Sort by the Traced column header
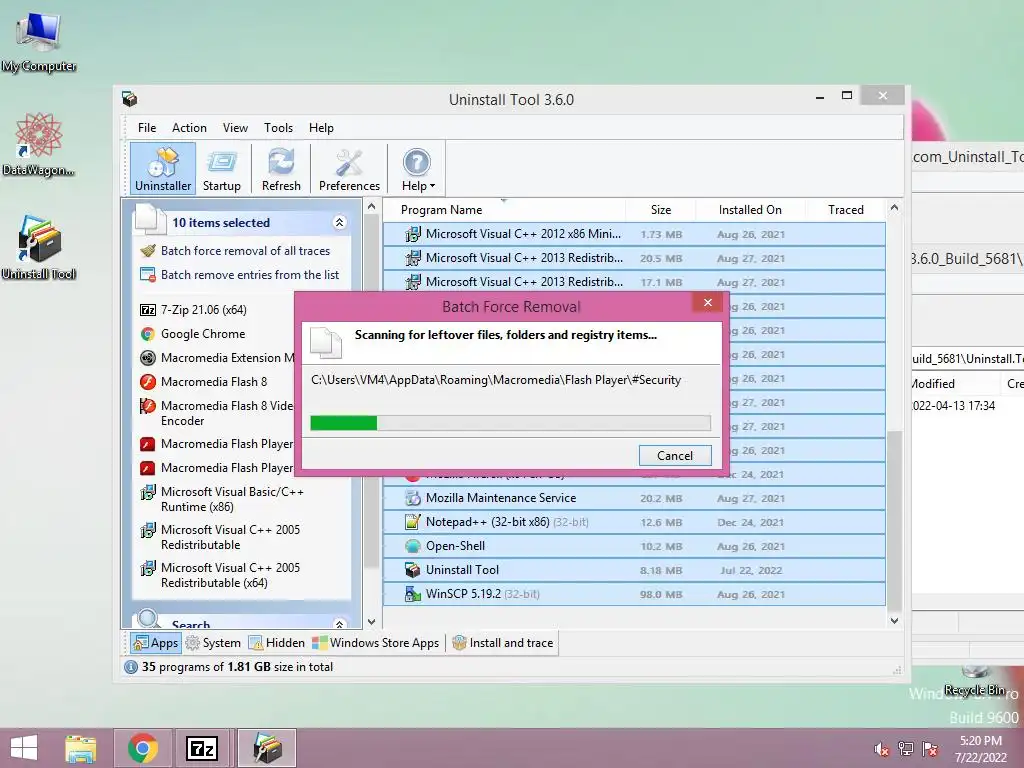The image size is (1024, 768). (846, 210)
